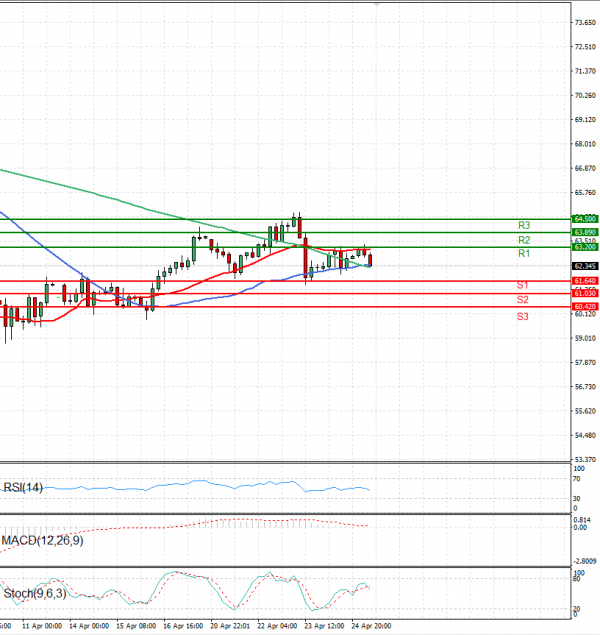Click the R1 resistance label
The width and height of the screenshot is (600, 635).
pyautogui.click(x=523, y=255)
